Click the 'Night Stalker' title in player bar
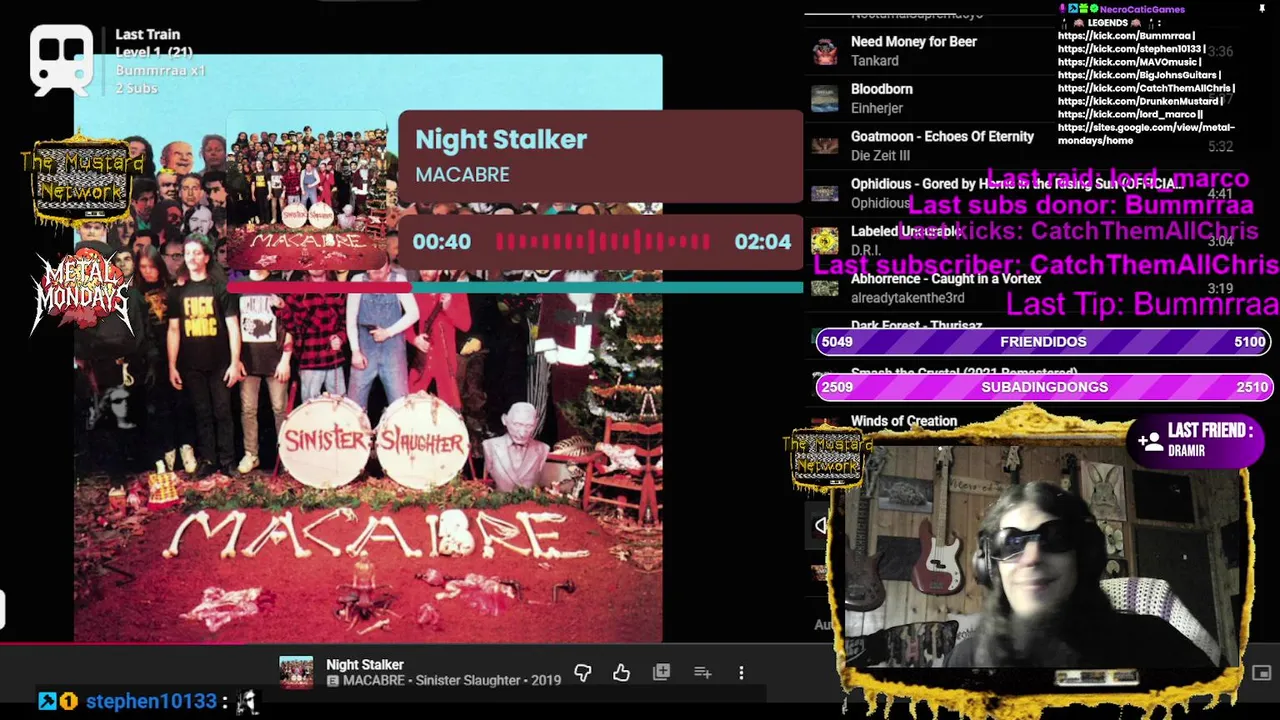Screen dimensions: 1280x720 [x=365, y=665]
